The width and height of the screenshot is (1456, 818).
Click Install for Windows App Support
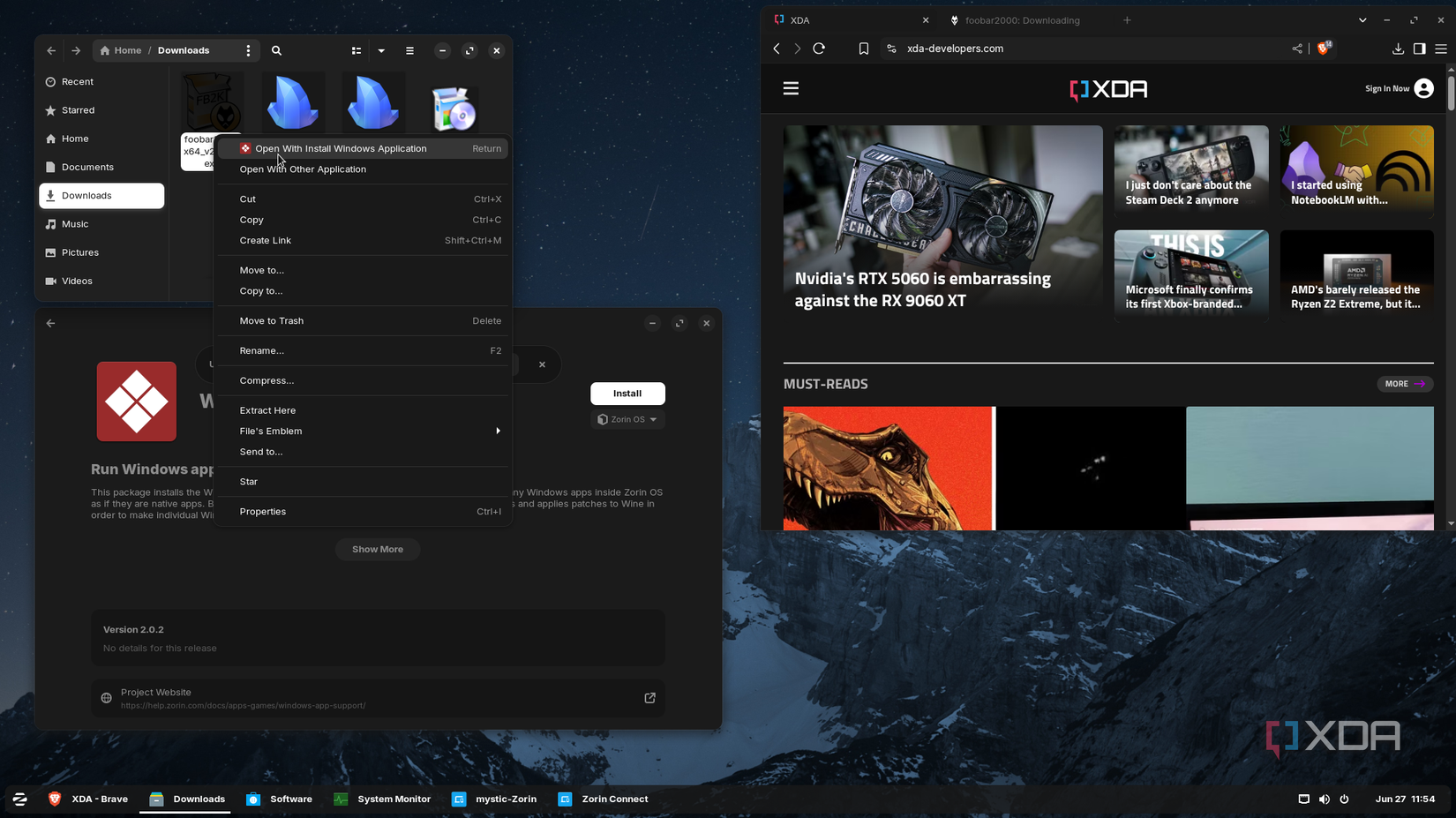pos(627,393)
